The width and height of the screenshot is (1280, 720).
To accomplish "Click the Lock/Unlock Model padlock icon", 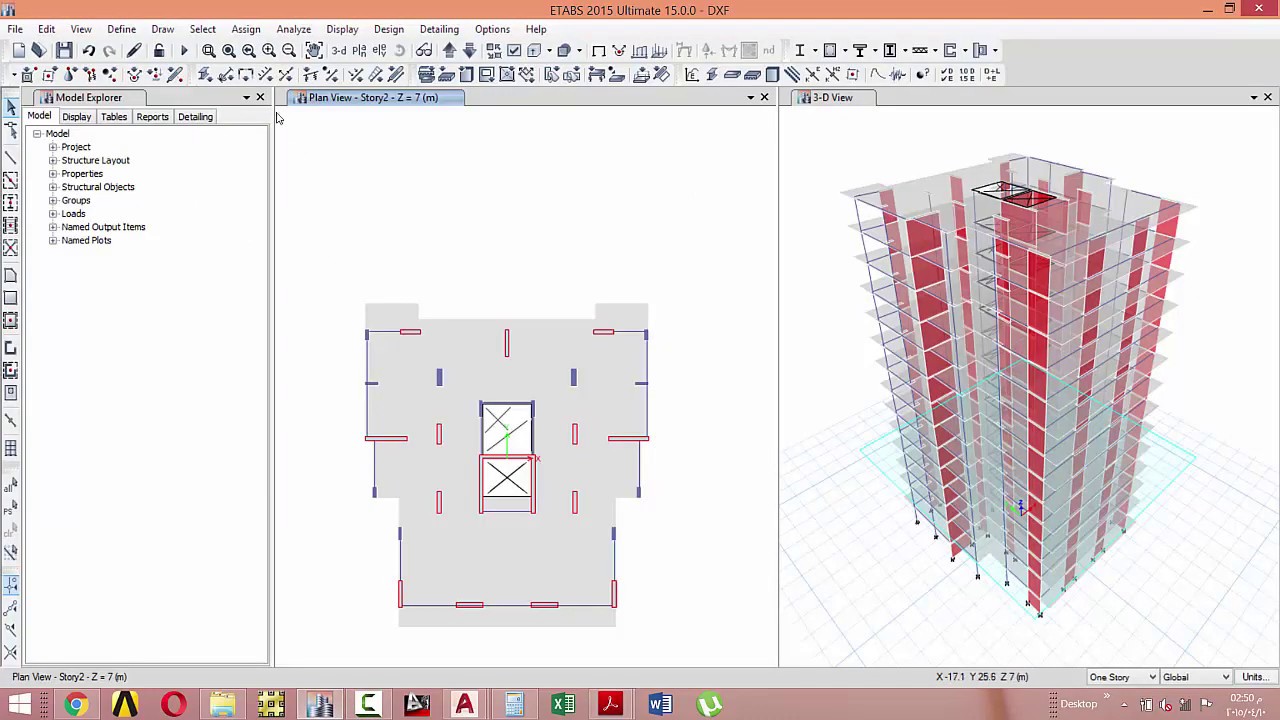I will pos(159,50).
